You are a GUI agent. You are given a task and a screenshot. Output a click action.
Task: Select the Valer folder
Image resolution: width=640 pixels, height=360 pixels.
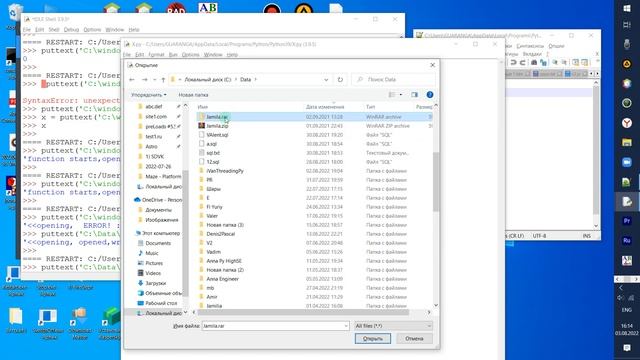(212, 216)
